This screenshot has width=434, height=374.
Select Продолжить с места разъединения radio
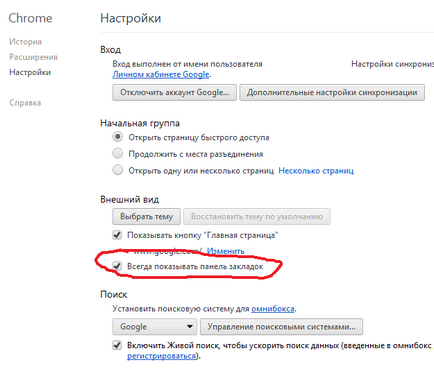(118, 153)
